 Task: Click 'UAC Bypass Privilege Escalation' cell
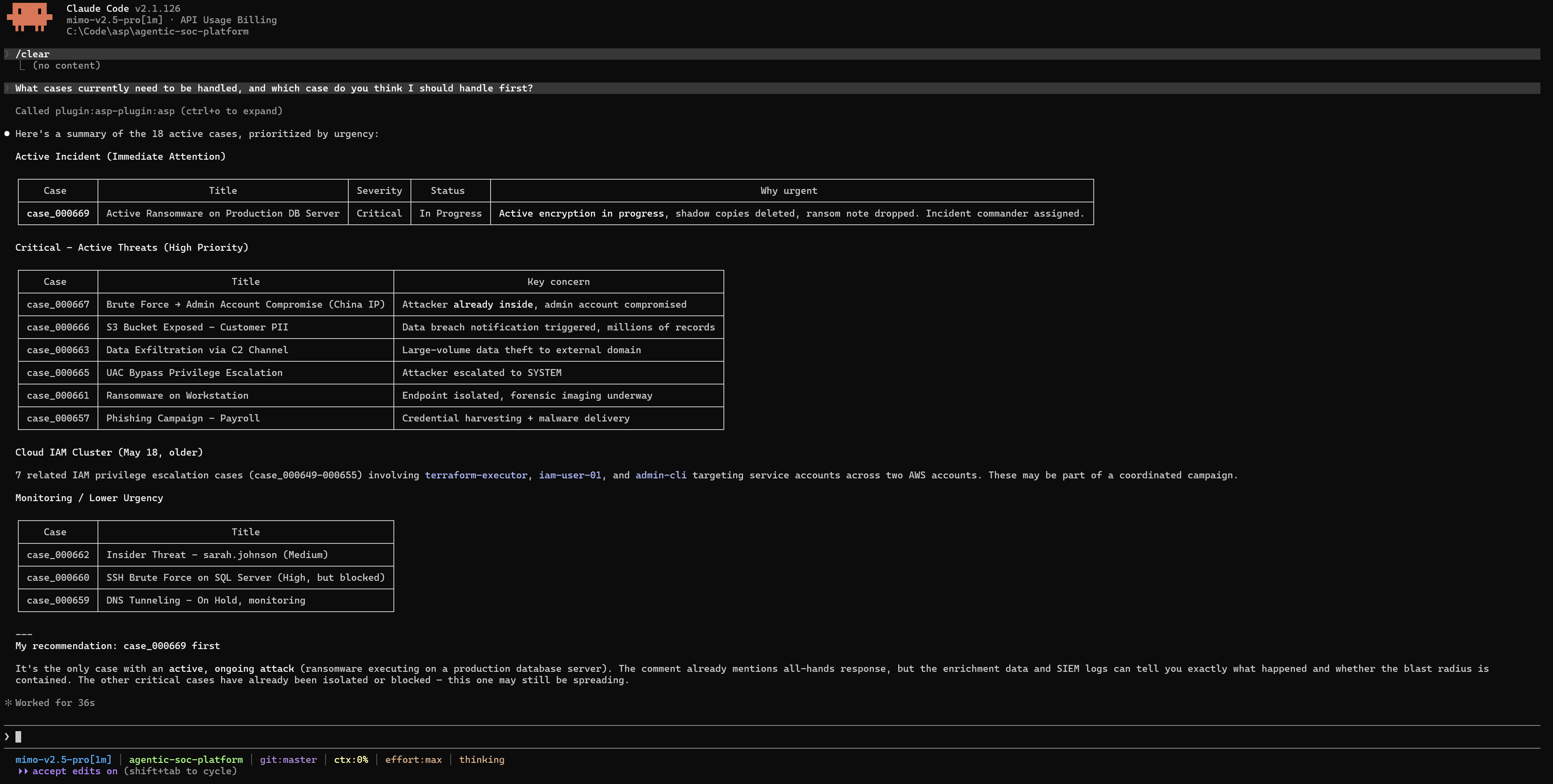(245, 373)
